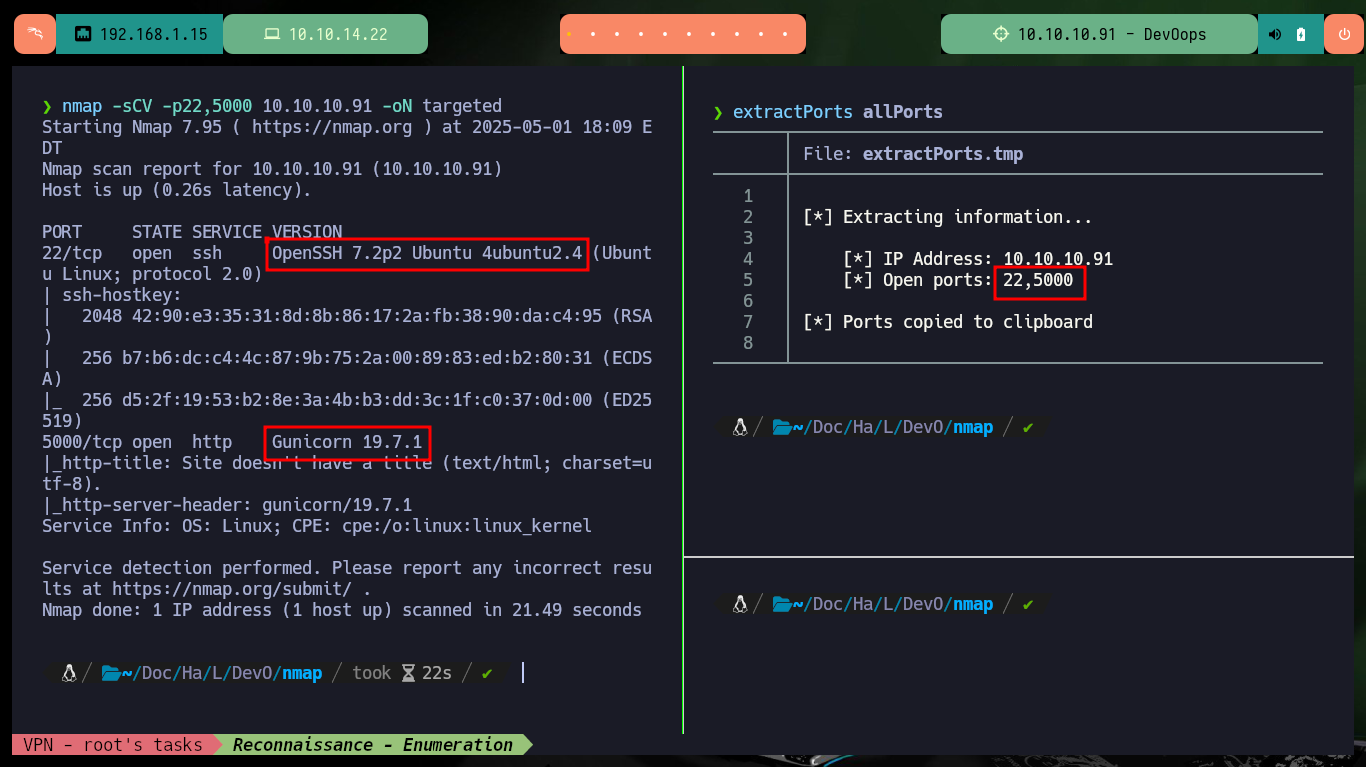Click "Gunicorn 19.7.1" version text
Viewport: 1366px width, 767px height.
click(x=347, y=442)
